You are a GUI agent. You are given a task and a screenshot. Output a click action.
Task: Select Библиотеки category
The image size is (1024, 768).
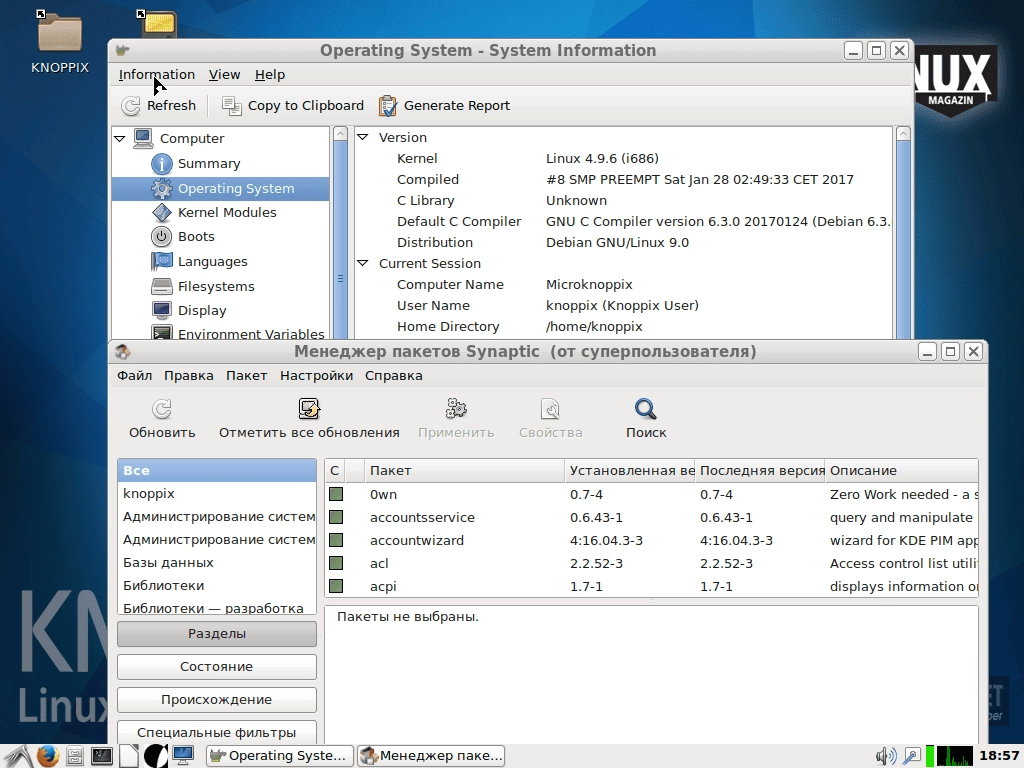(217, 585)
